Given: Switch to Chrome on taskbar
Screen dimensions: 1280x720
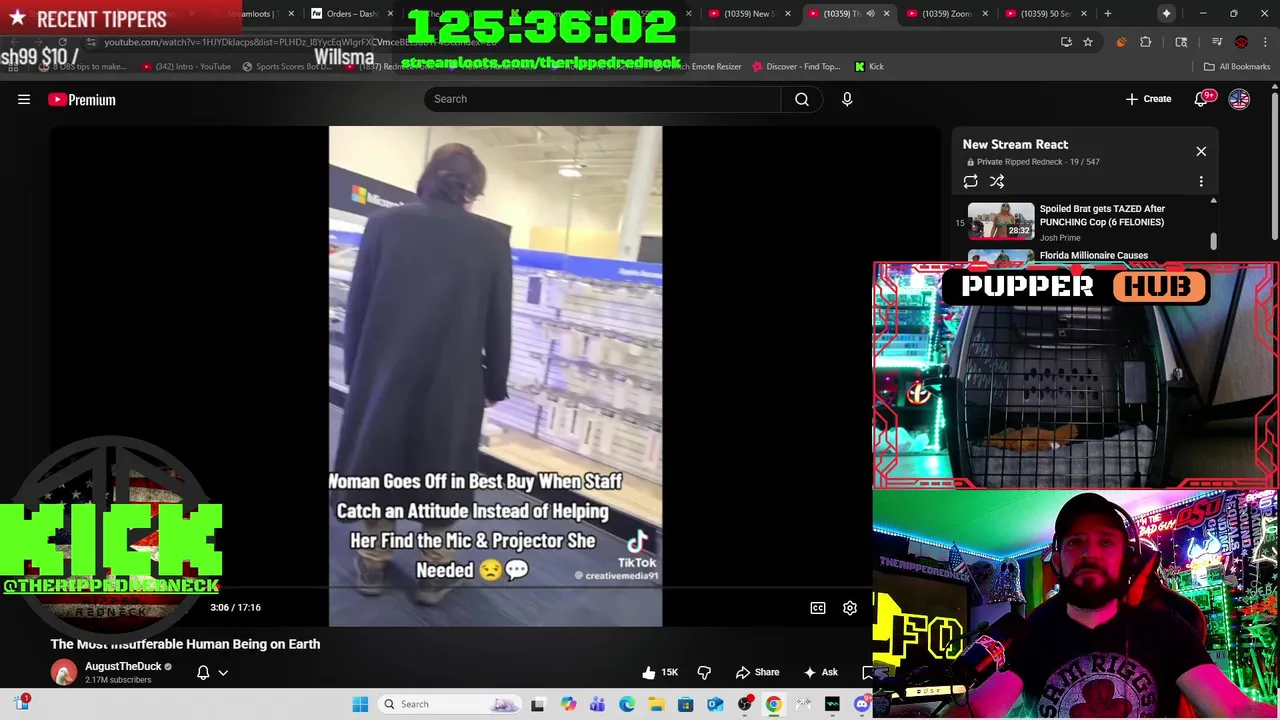Looking at the screenshot, I should pos(774,704).
